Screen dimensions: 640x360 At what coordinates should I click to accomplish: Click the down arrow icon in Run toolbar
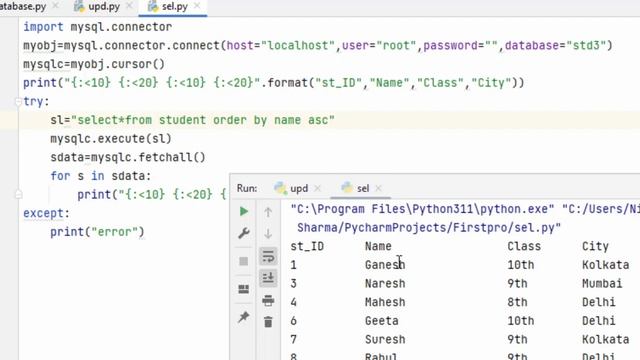pos(268,233)
